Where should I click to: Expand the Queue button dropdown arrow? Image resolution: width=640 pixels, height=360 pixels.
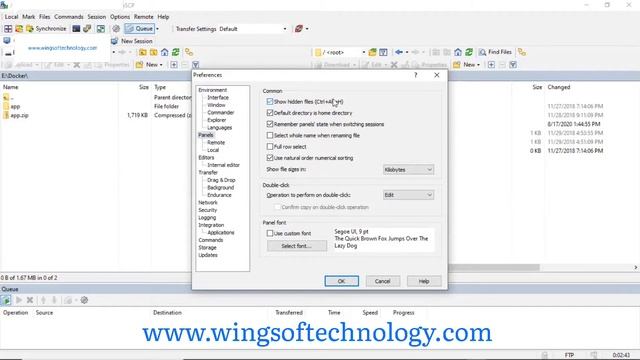click(x=158, y=29)
